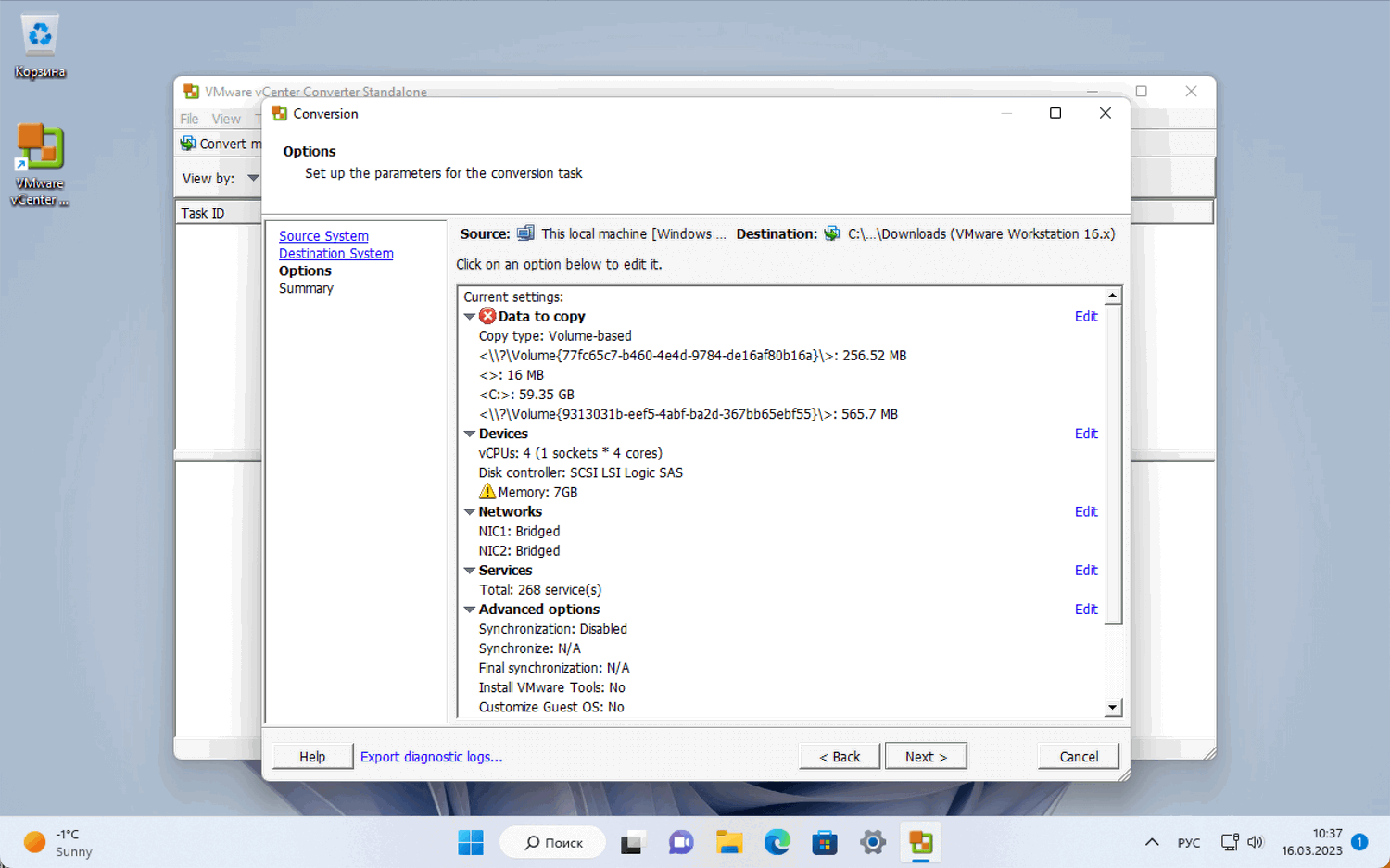The image size is (1390, 868).
Task: Launch Microsoft Edge from the taskbar
Action: coord(777,842)
